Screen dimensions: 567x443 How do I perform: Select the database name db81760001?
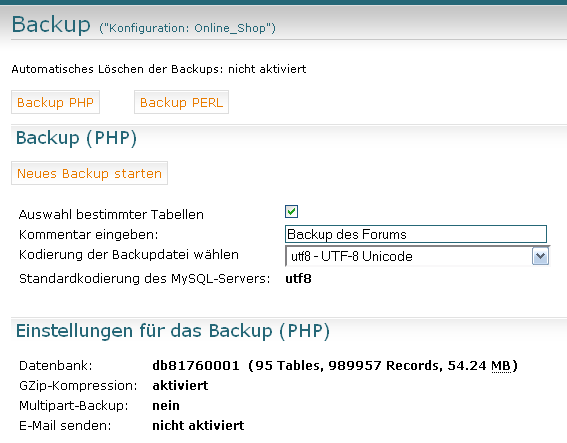tap(196, 366)
